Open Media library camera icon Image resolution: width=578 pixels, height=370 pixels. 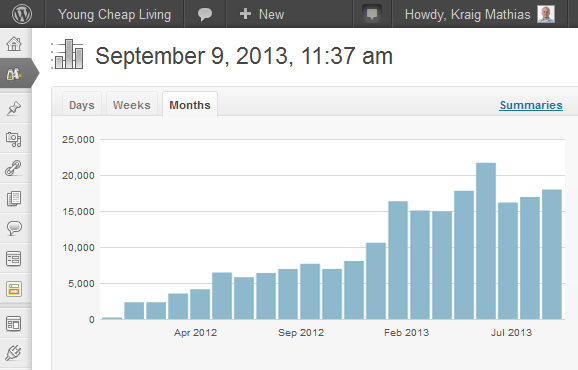tap(14, 139)
